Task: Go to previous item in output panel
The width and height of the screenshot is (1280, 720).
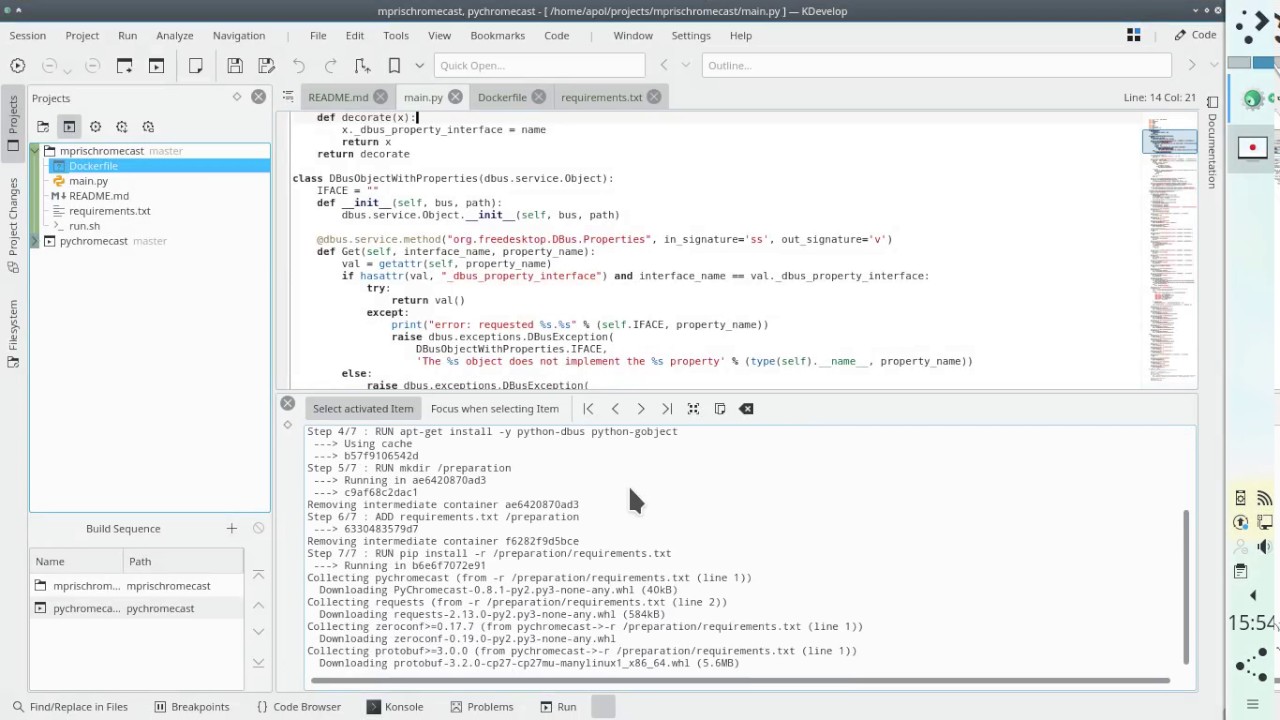Action: pos(615,408)
